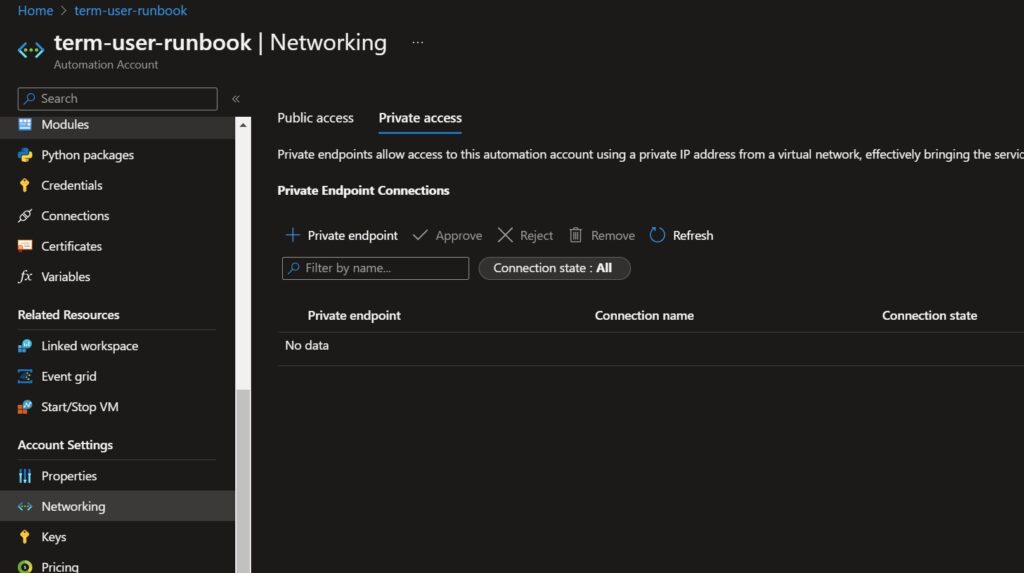Open Start/Stop VM menu item
Viewport: 1024px width, 573px height.
pos(118,407)
